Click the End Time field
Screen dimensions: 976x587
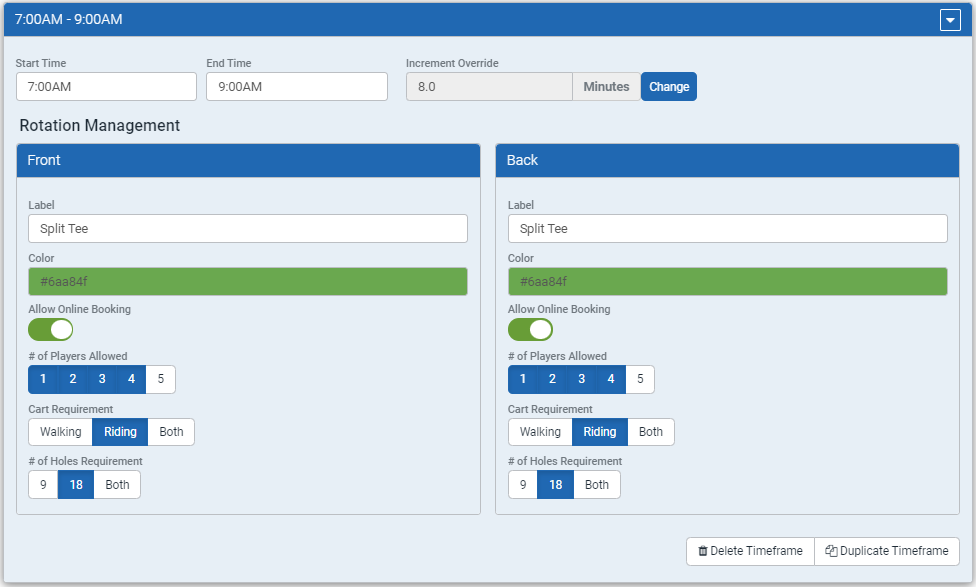[297, 87]
